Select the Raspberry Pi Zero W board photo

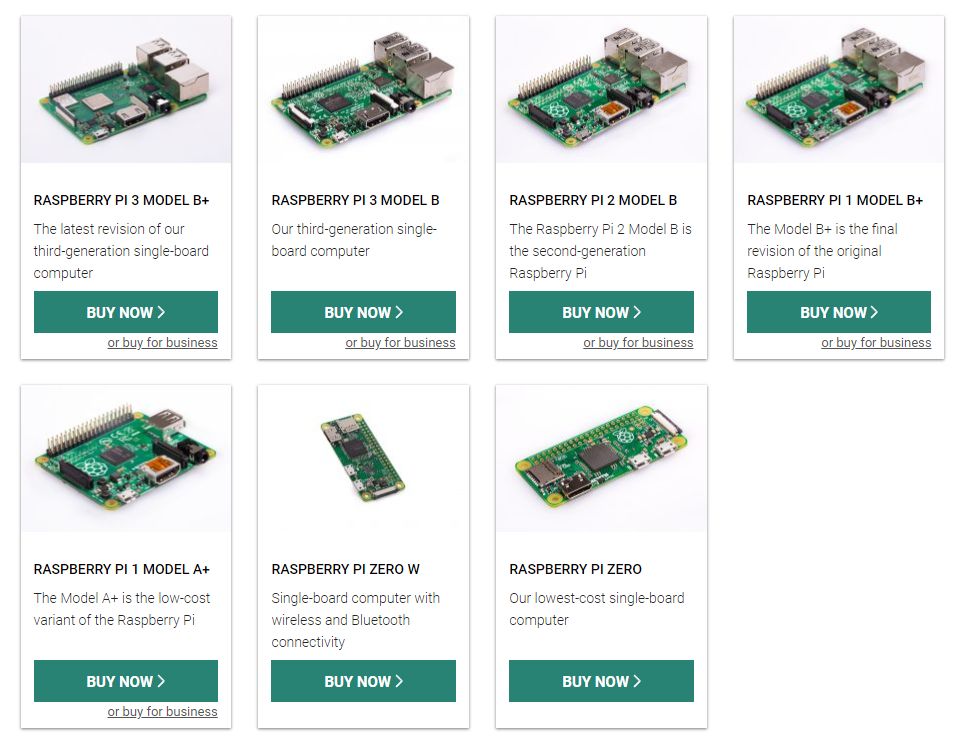(x=363, y=458)
